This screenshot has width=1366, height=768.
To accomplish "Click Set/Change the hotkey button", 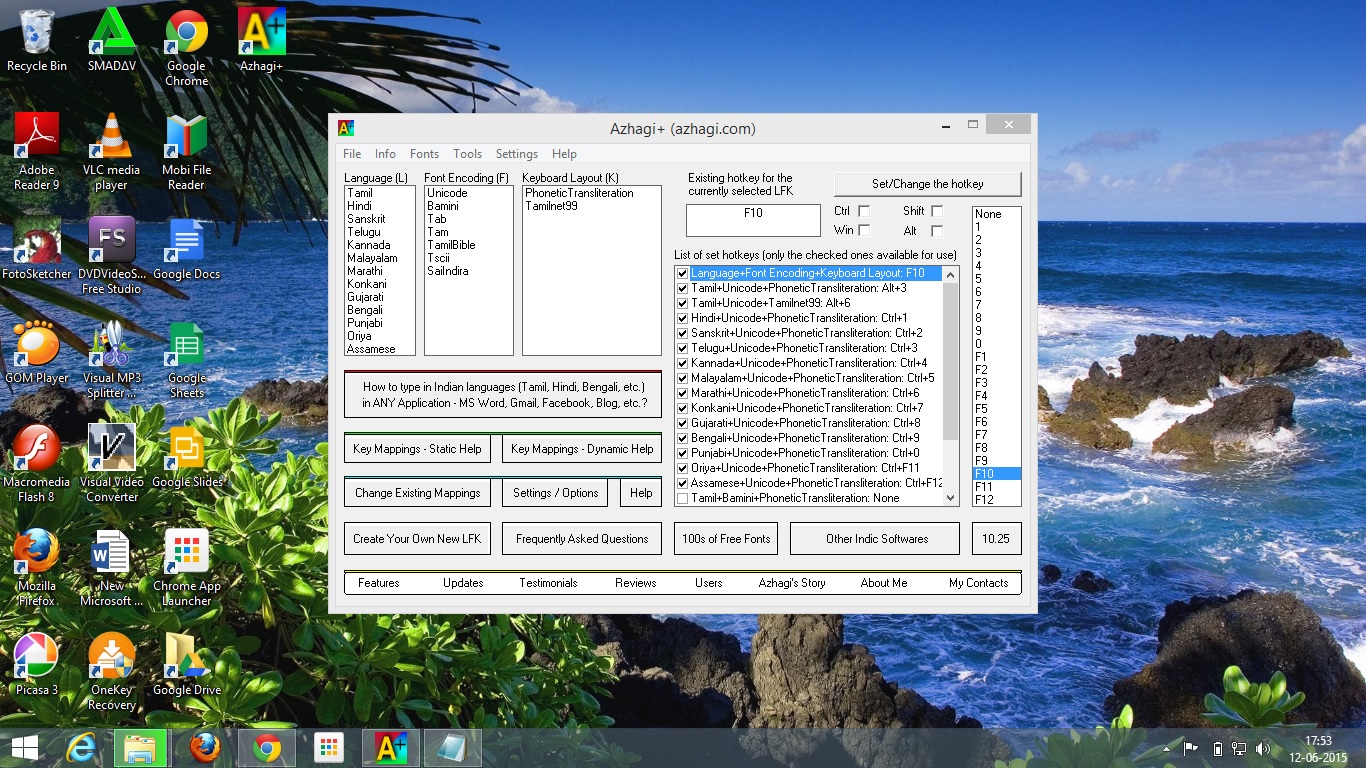I will 927,184.
